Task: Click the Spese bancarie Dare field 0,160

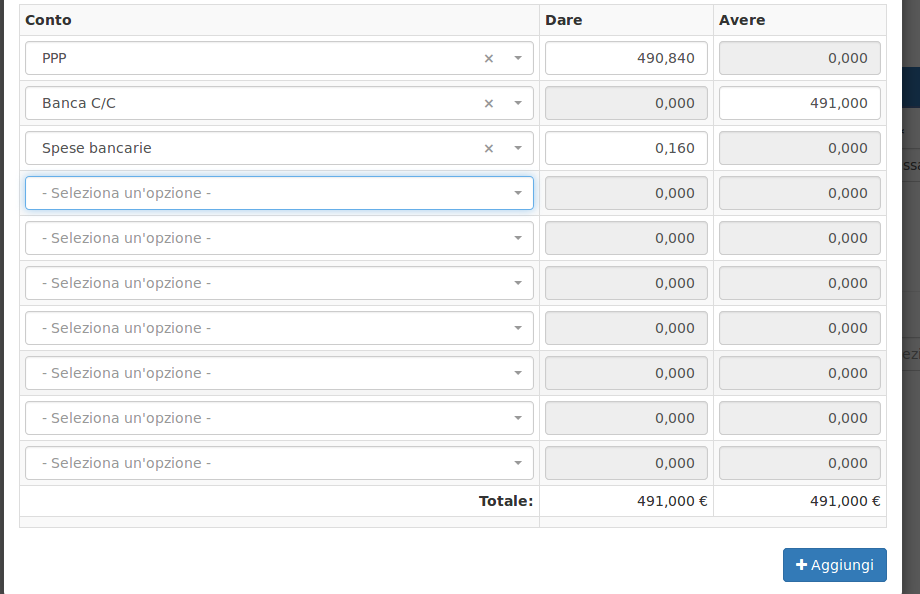Action: [x=625, y=148]
